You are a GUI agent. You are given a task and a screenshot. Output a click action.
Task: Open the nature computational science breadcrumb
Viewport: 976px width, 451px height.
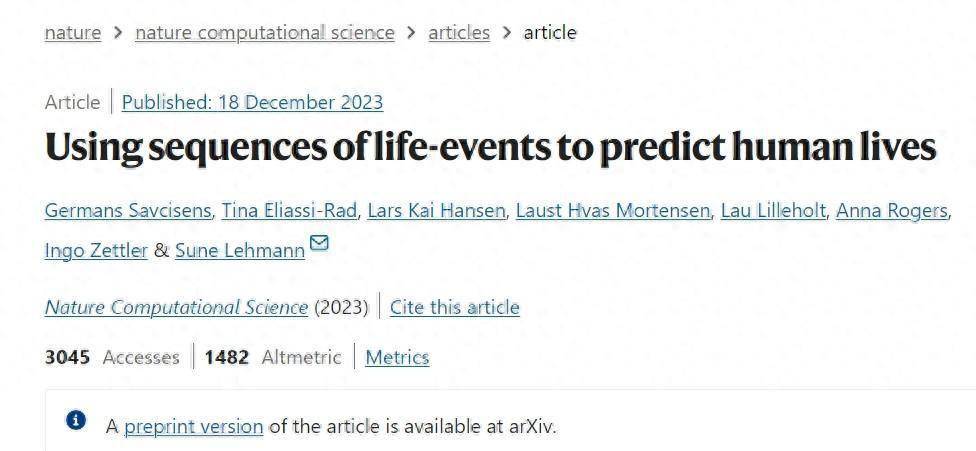(x=265, y=32)
